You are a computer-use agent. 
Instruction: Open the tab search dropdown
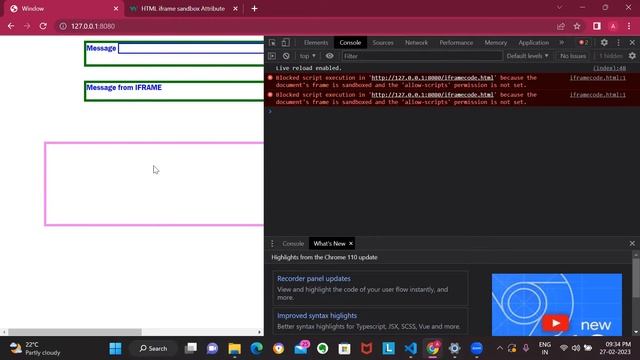(559, 7)
